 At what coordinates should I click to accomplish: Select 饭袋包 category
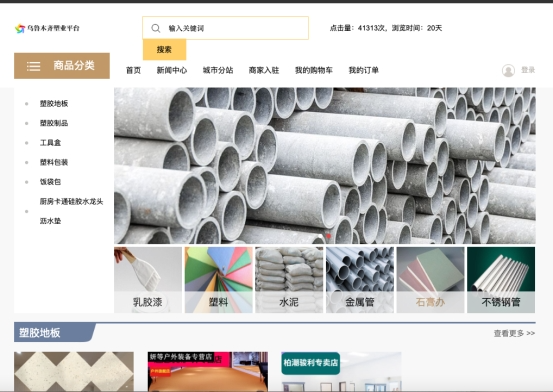click(x=50, y=182)
